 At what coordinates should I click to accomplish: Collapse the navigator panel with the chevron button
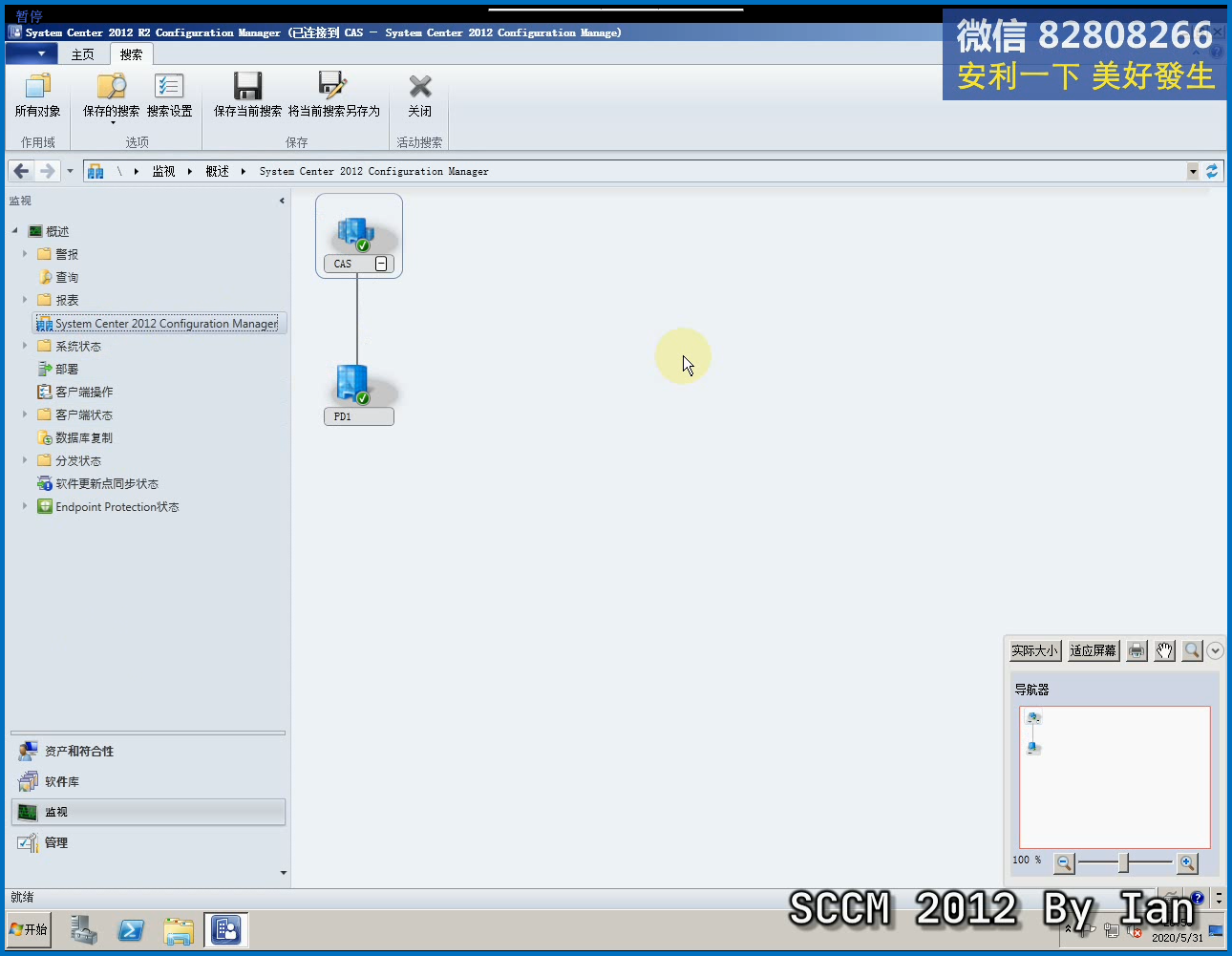click(x=1215, y=650)
